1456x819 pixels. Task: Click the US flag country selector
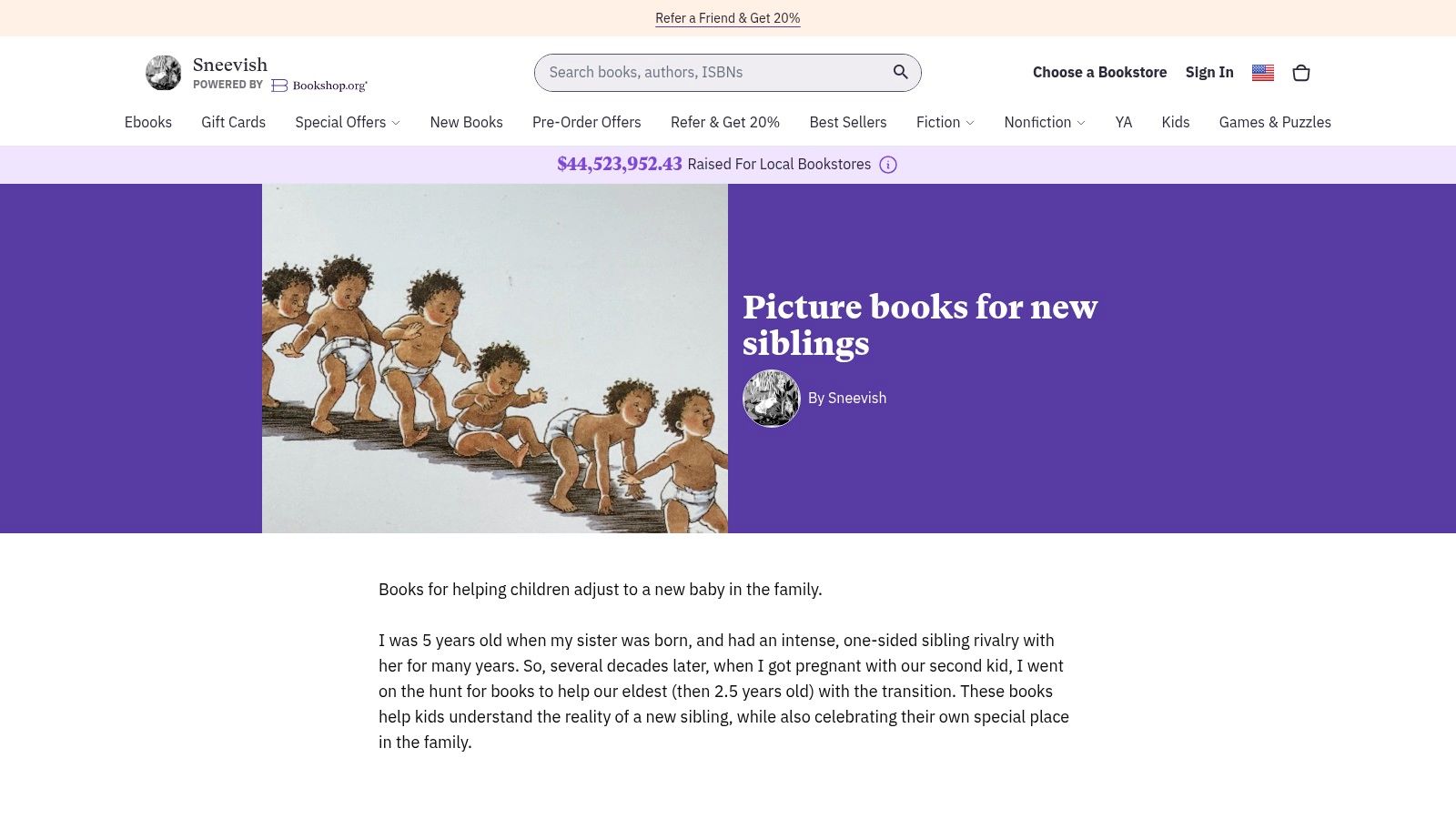1262,72
